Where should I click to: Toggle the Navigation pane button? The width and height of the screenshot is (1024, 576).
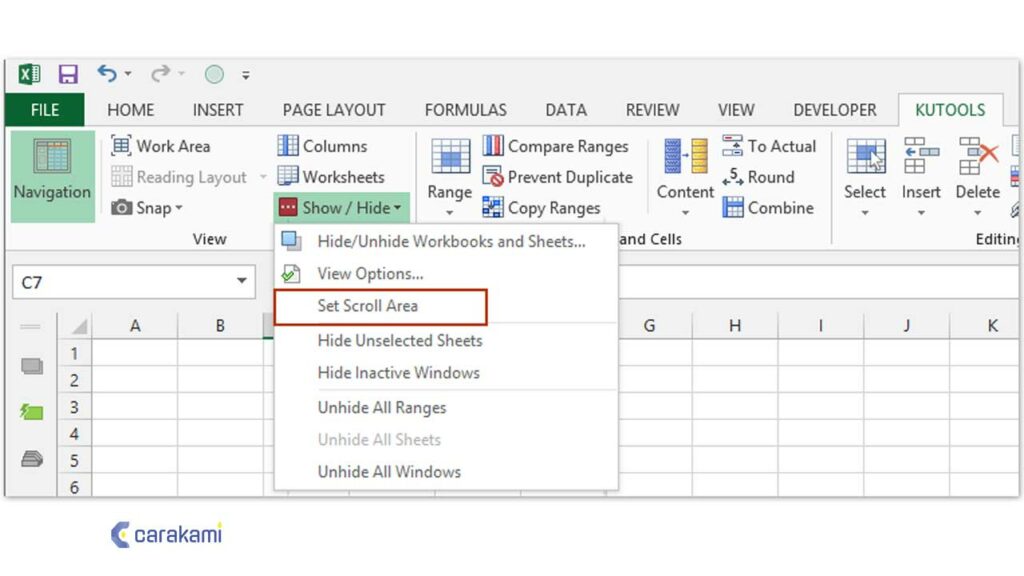pyautogui.click(x=52, y=176)
